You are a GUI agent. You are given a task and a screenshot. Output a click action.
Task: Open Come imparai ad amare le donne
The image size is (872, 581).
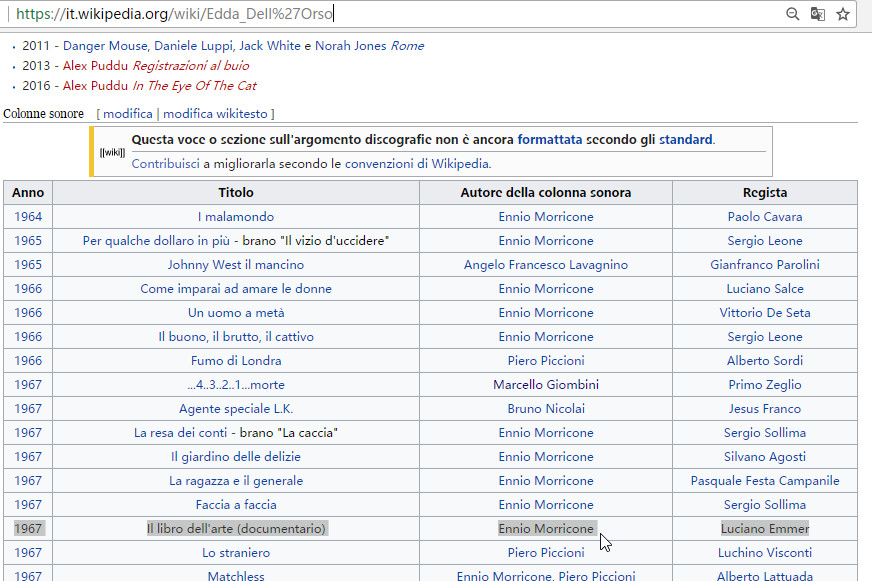click(236, 289)
